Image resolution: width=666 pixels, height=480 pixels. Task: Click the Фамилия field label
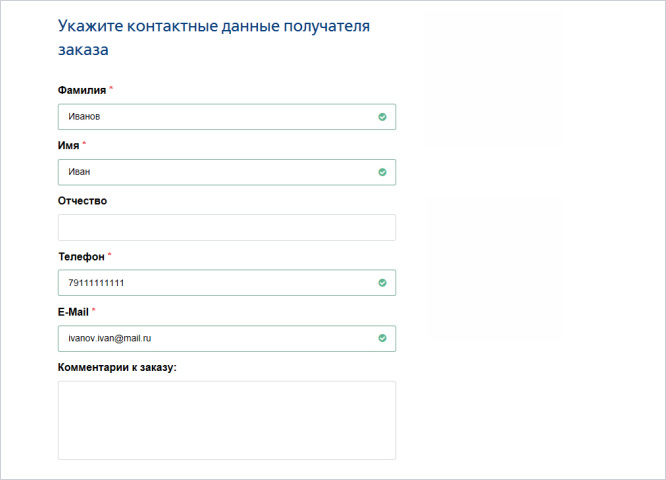[x=82, y=90]
